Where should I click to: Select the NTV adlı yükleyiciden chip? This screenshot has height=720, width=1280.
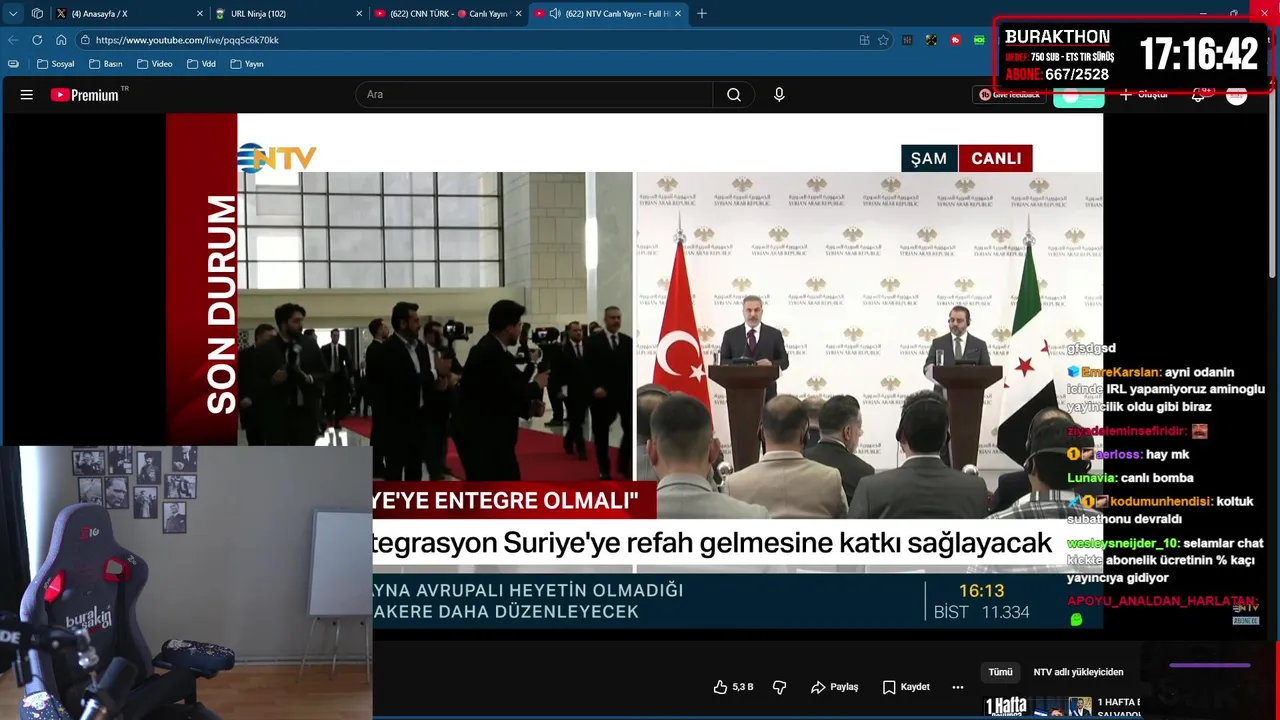click(x=1078, y=672)
